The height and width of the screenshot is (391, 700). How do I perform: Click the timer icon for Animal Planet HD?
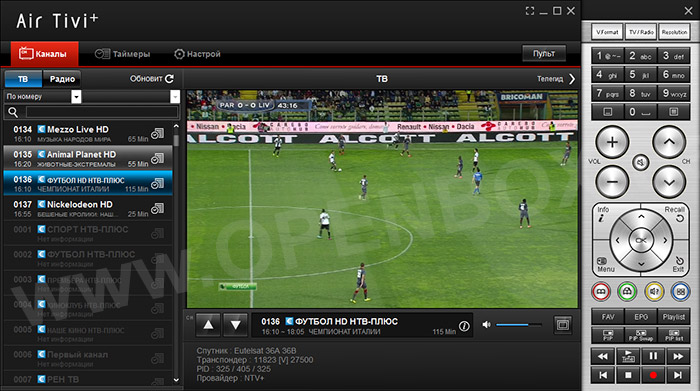tap(158, 158)
